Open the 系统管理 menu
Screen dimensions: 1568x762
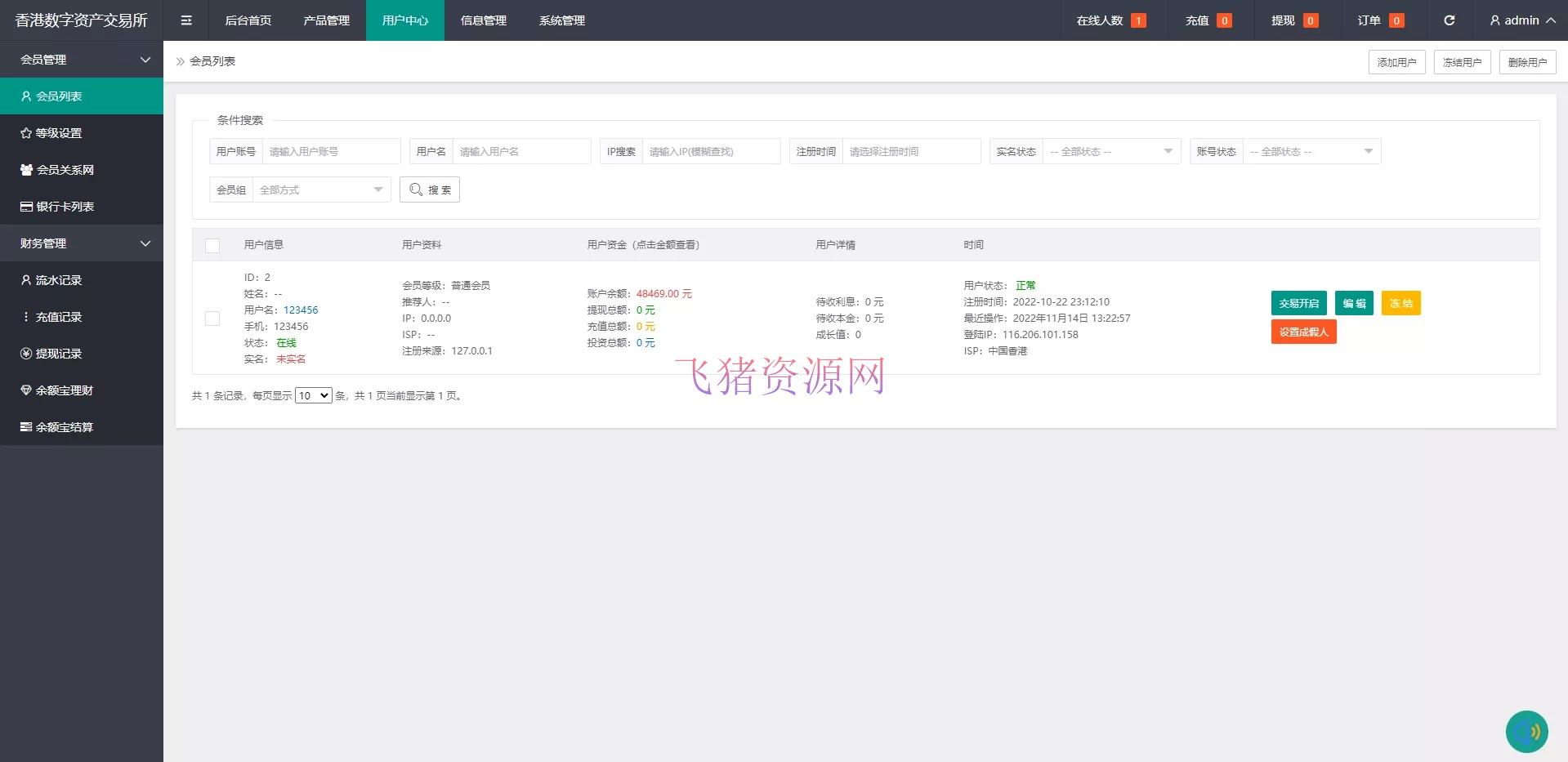click(x=561, y=20)
